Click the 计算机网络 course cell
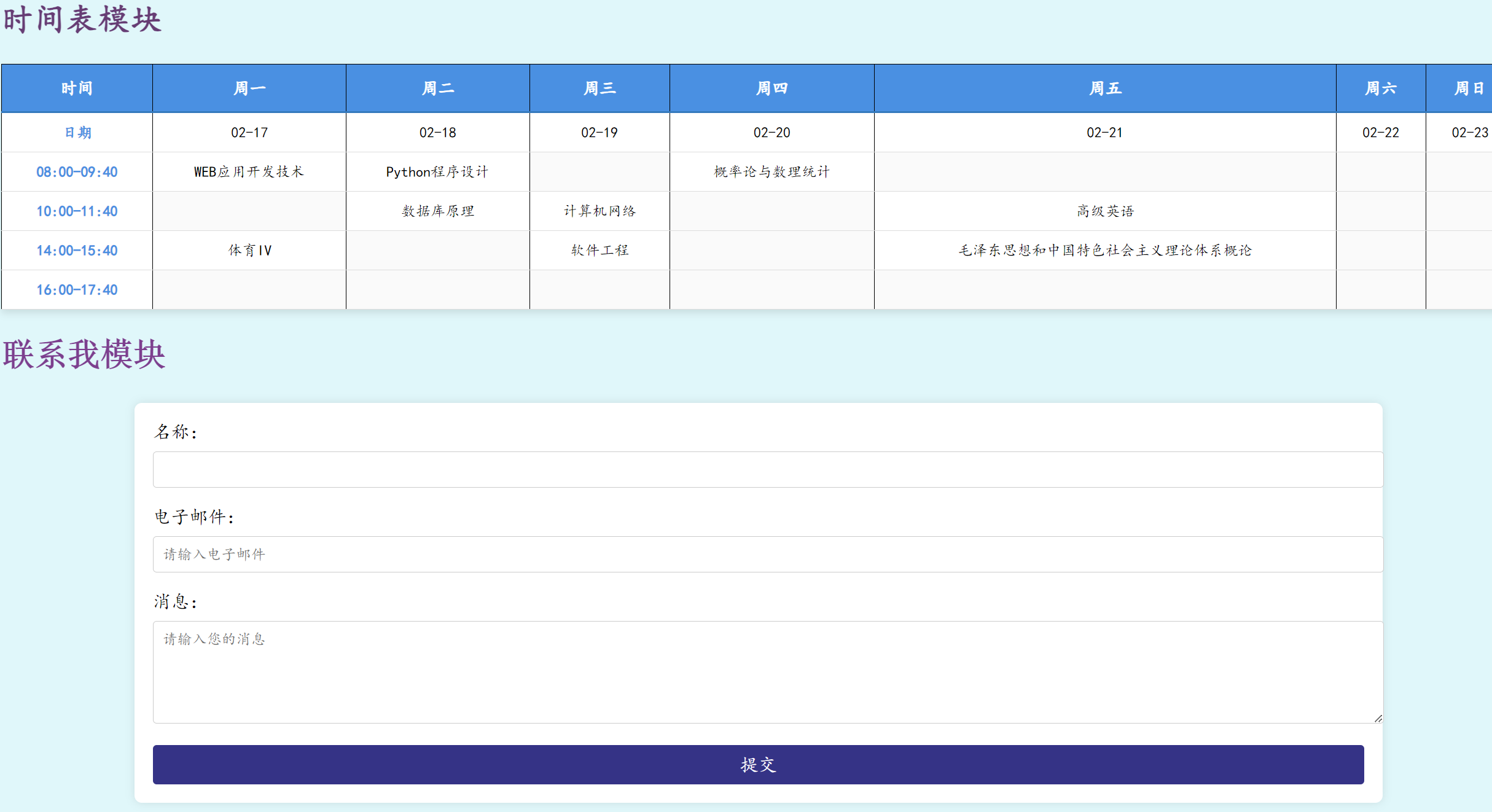The width and height of the screenshot is (1492, 812). click(600, 211)
